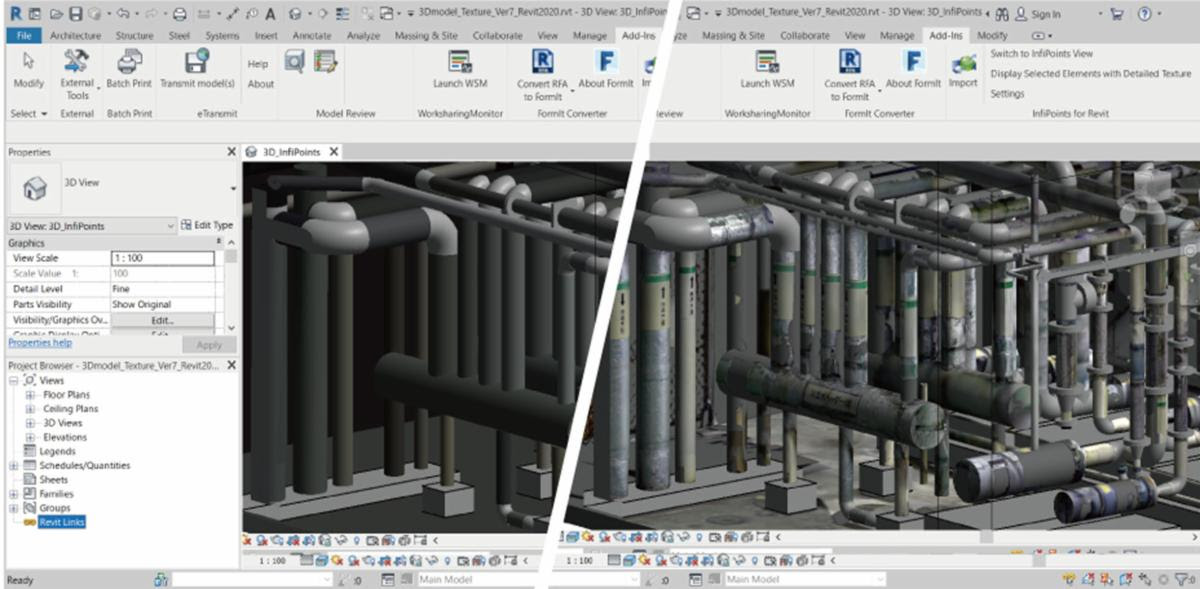The image size is (1200, 589).
Task: Click the View Scale 1:100 field
Action: pos(161,258)
